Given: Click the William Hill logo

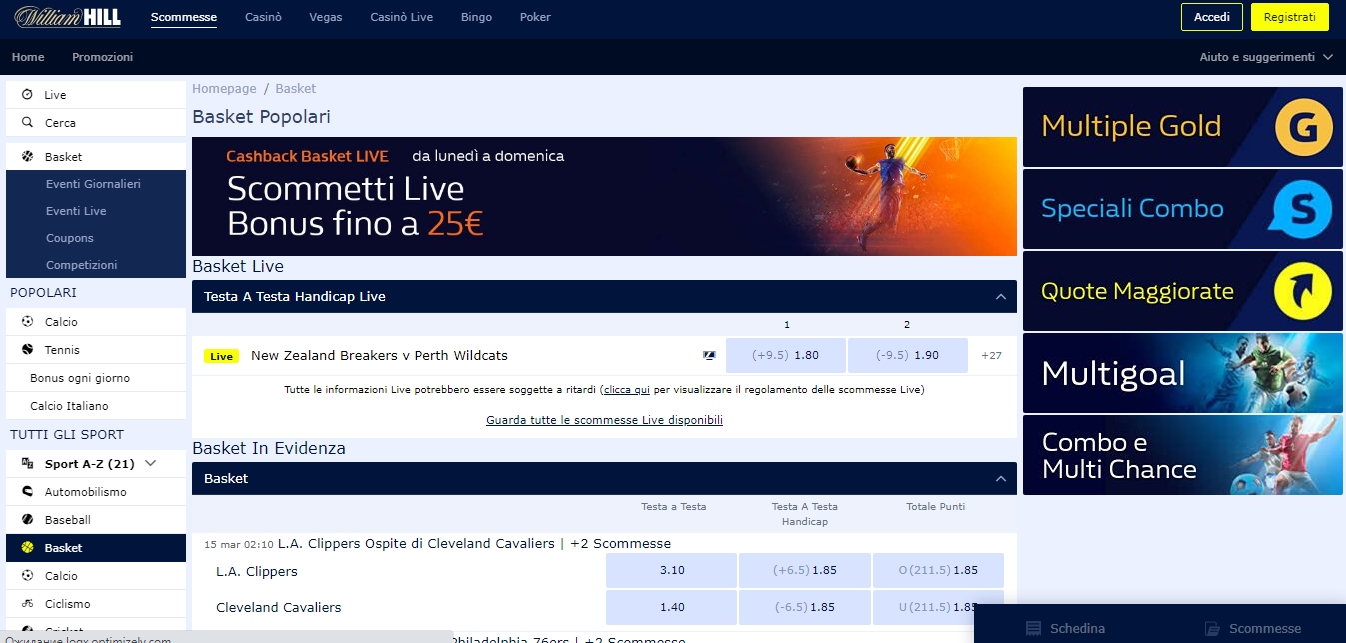Looking at the screenshot, I should pyautogui.click(x=67, y=17).
